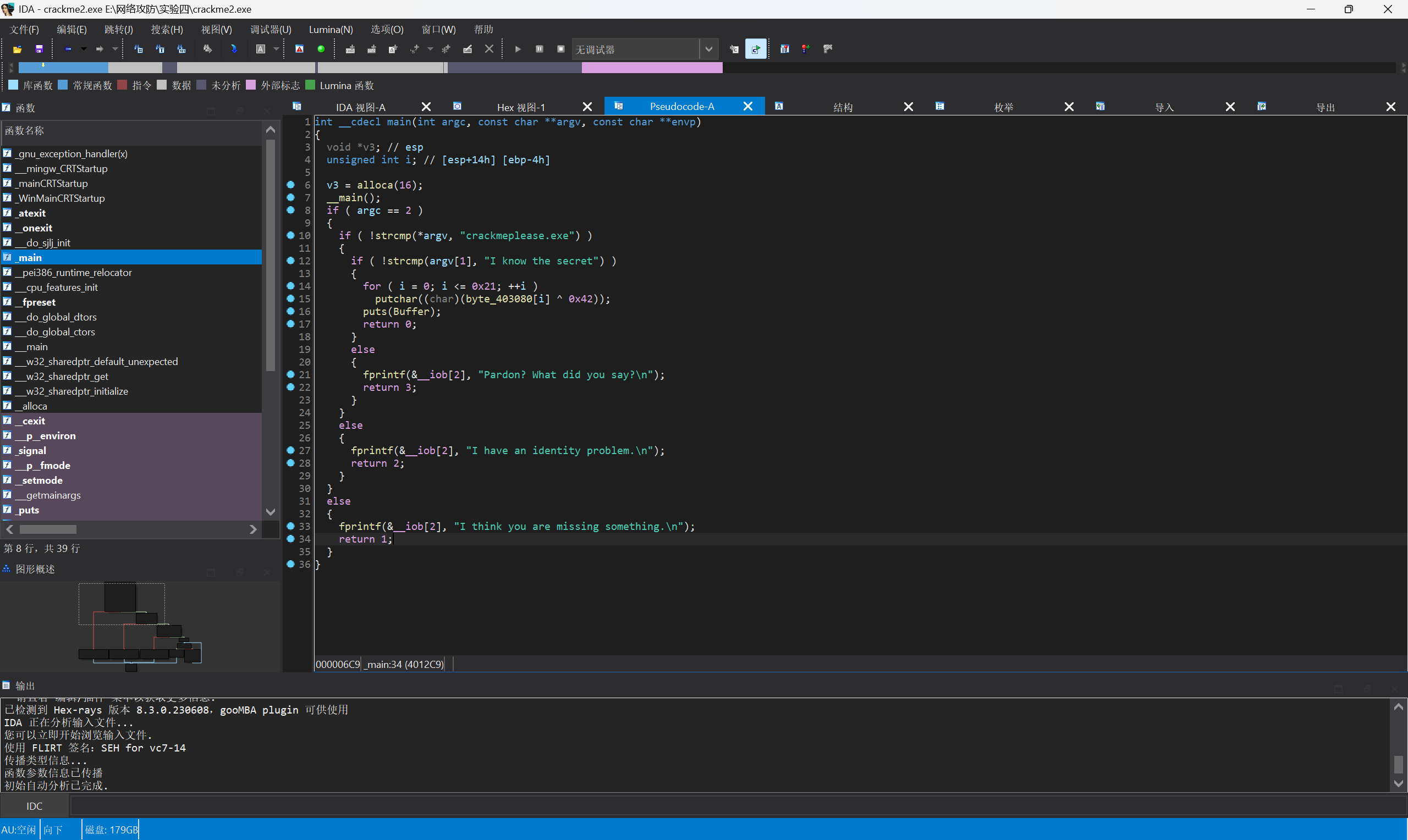Click the highlighted pseudocode sync icon
The width and height of the screenshot is (1408, 840).
[x=755, y=49]
